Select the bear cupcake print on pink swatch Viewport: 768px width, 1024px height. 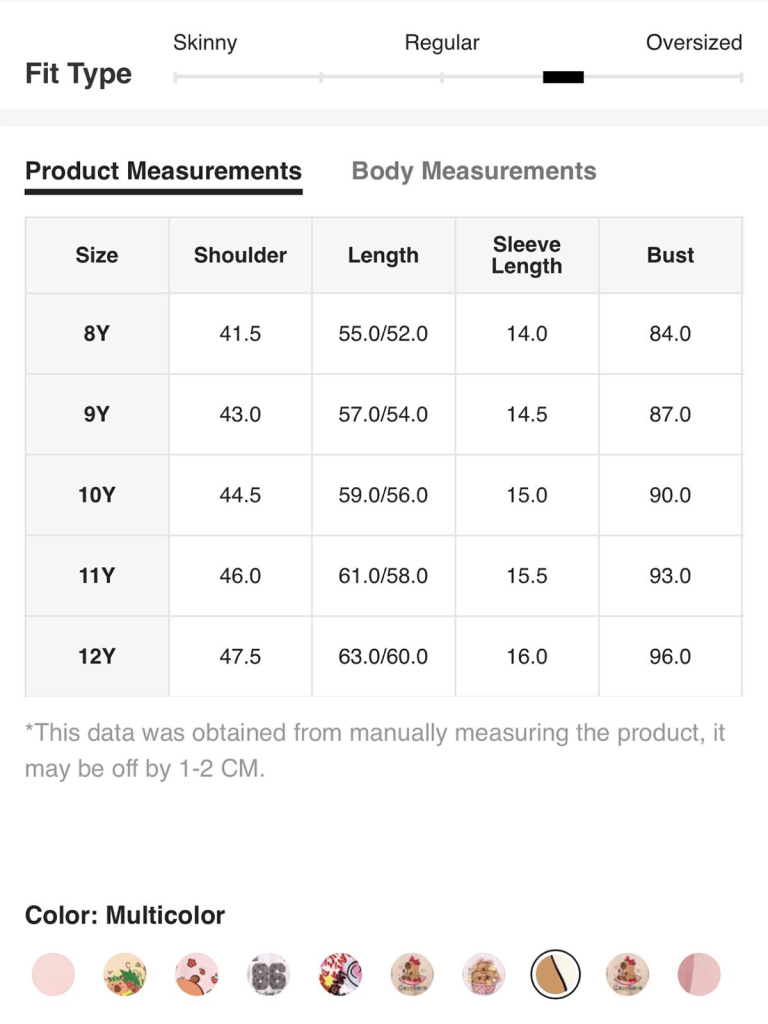(484, 974)
